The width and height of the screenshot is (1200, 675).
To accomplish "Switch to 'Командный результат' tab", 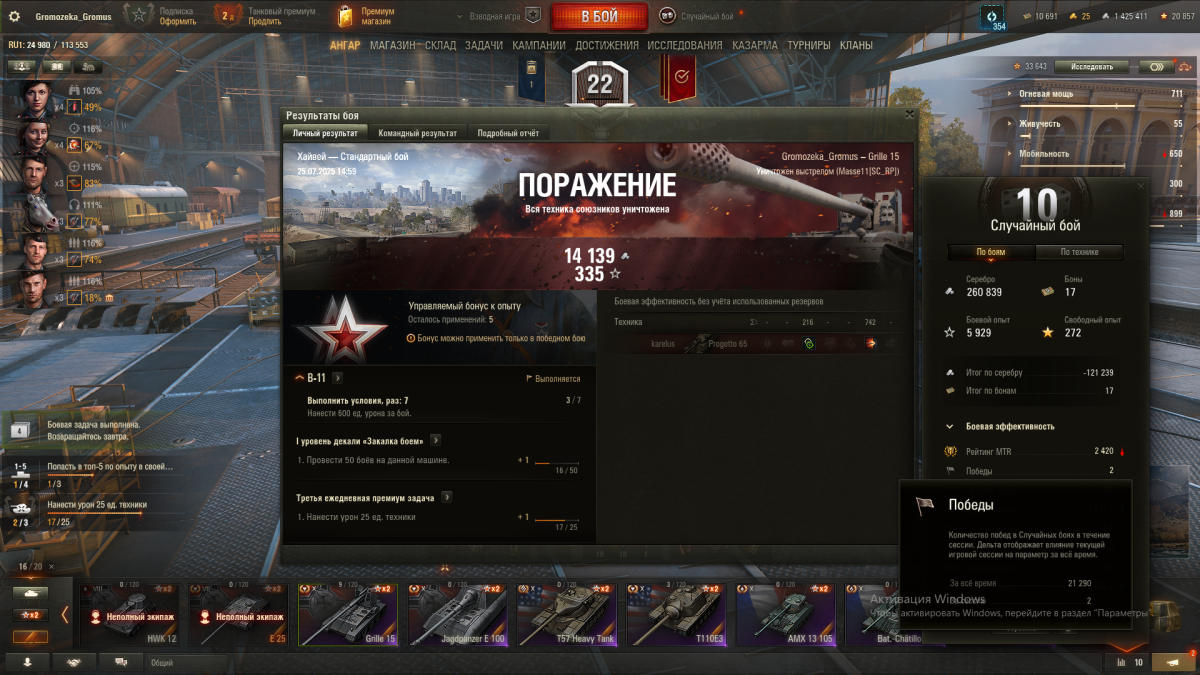I will (418, 133).
